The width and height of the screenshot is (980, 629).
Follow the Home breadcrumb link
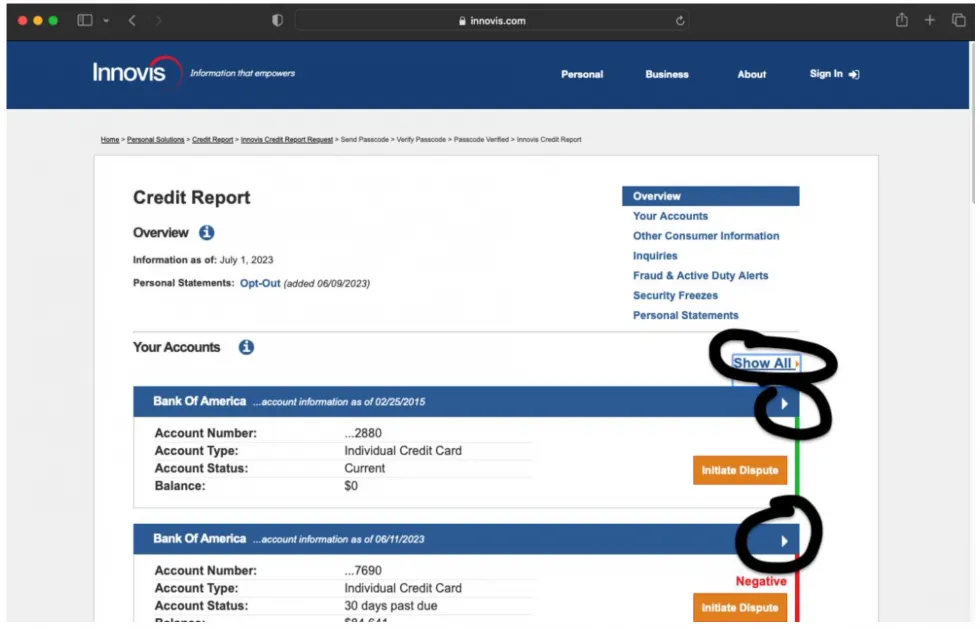[110, 139]
